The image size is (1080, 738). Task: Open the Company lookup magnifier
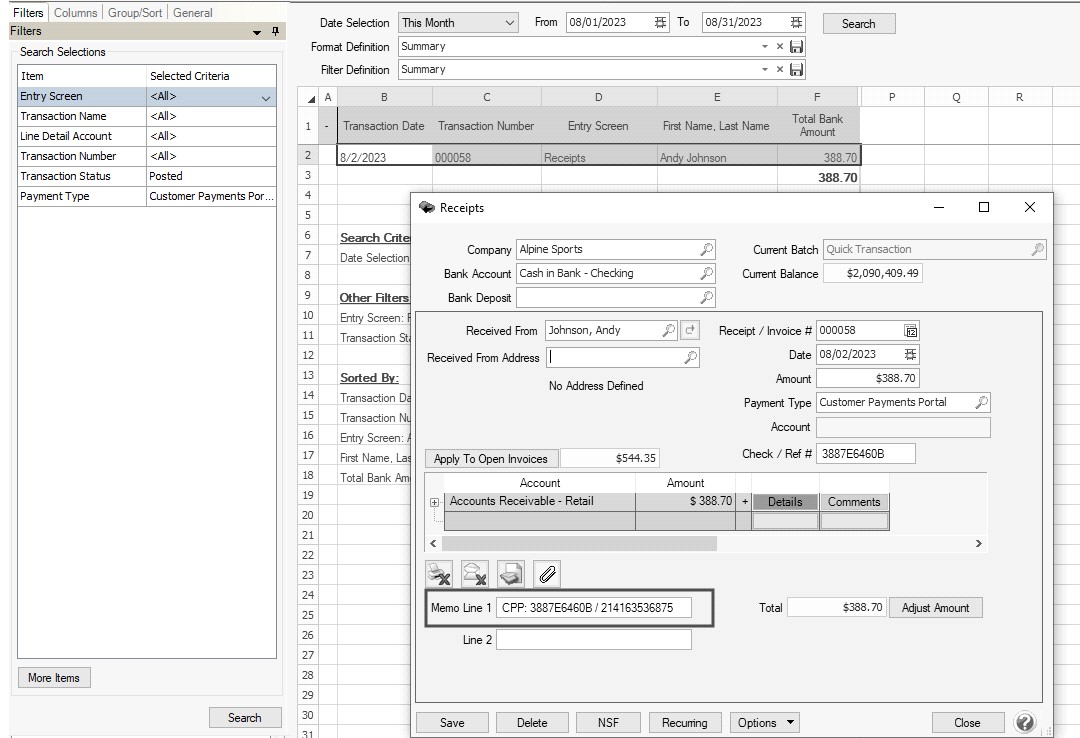[706, 250]
